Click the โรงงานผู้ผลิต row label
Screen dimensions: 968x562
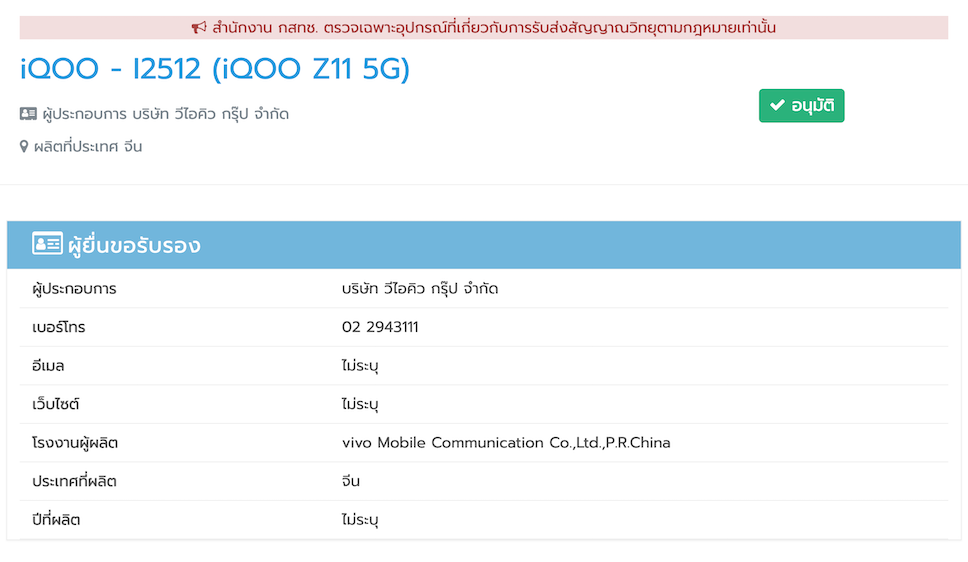(x=75, y=443)
